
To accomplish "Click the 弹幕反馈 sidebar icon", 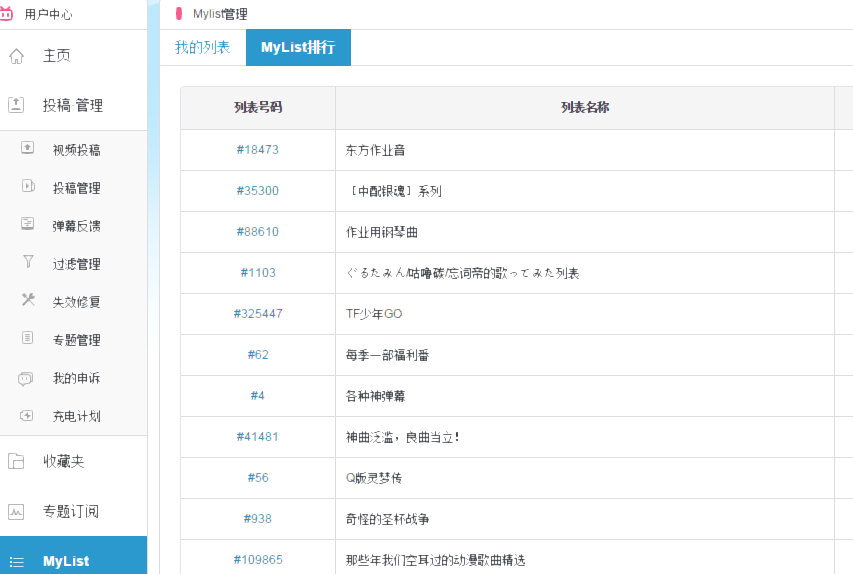I will [x=27, y=225].
